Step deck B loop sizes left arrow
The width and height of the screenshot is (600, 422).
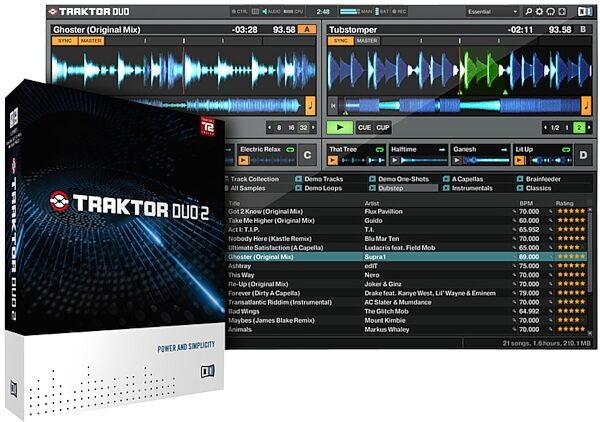point(546,127)
